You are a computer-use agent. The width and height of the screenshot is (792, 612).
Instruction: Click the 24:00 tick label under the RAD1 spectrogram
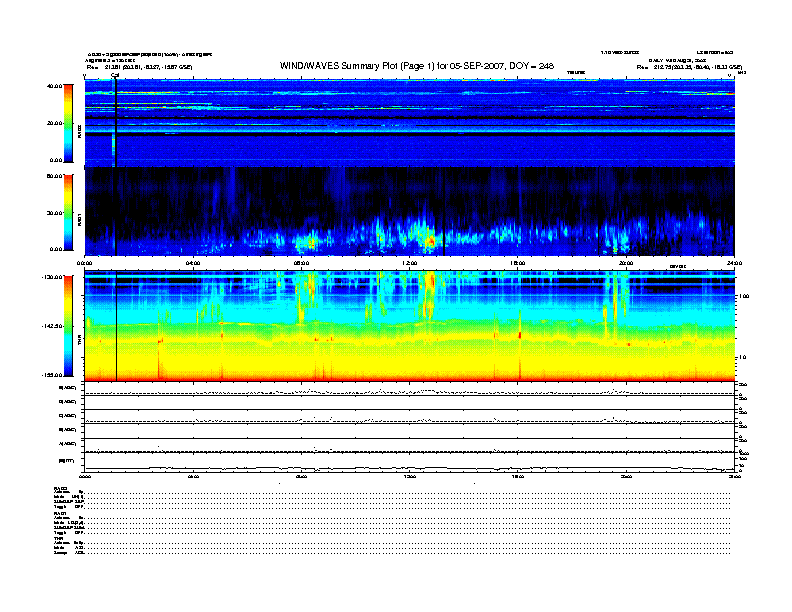pyautogui.click(x=734, y=263)
